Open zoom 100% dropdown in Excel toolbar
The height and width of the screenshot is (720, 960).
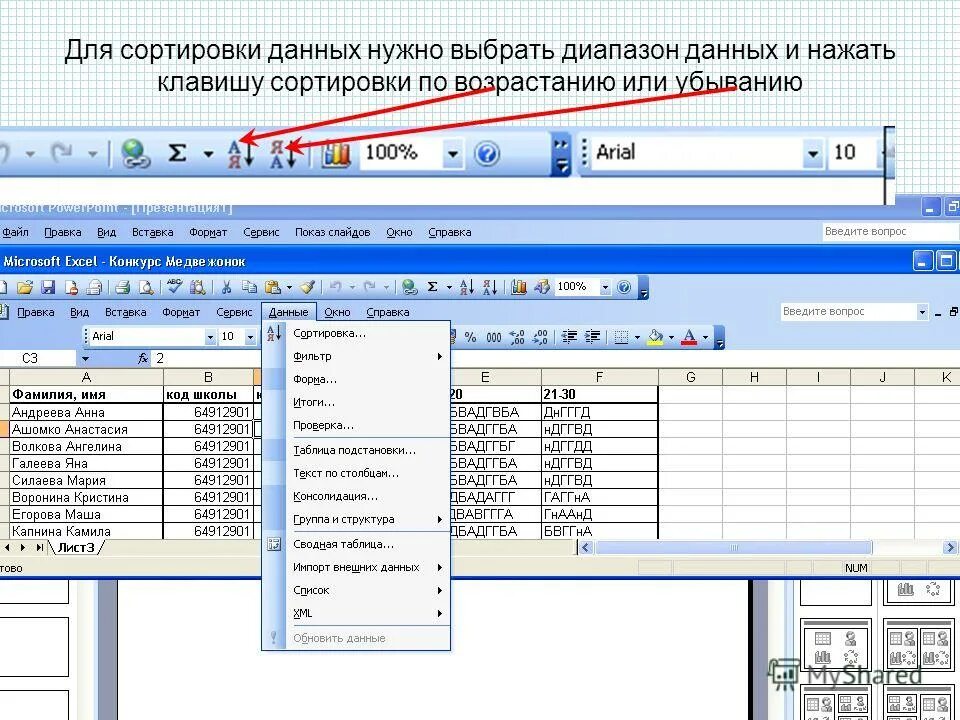(x=605, y=287)
